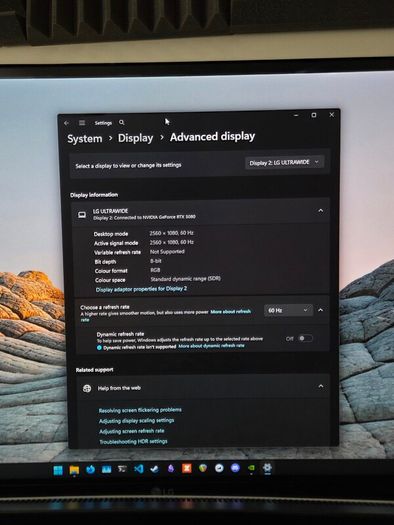This screenshot has width=394, height=525.
Task: Open the NVIDIA app from the taskbar
Action: [251, 468]
